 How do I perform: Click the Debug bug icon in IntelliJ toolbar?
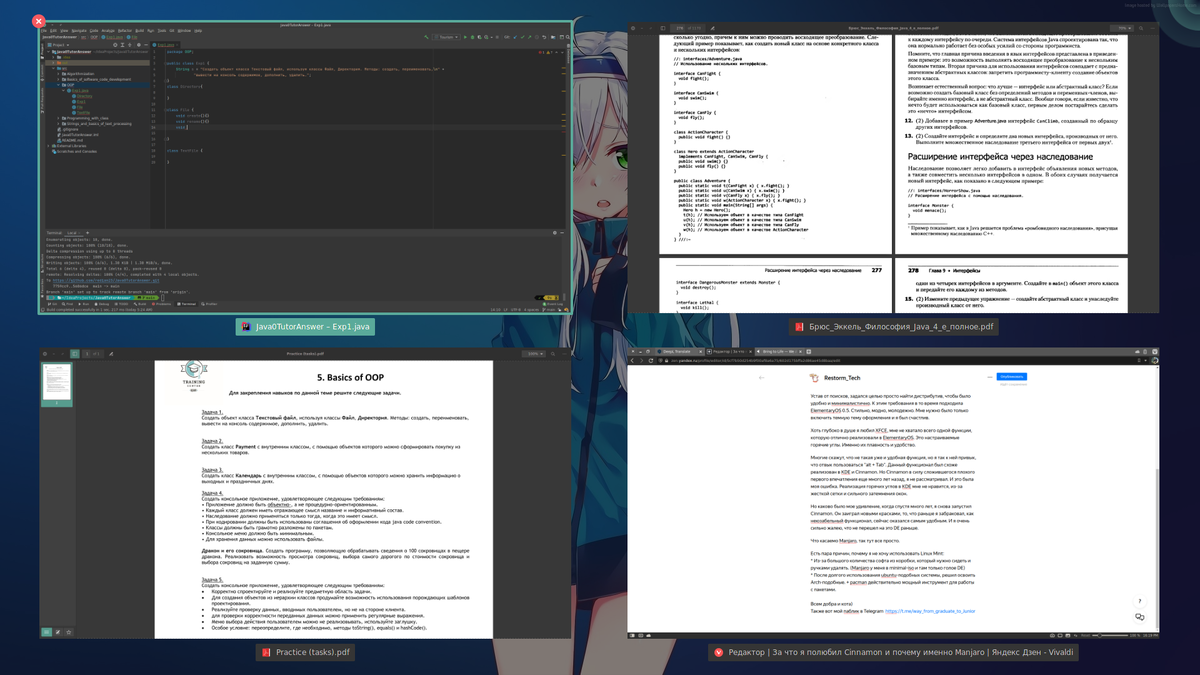(x=472, y=37)
